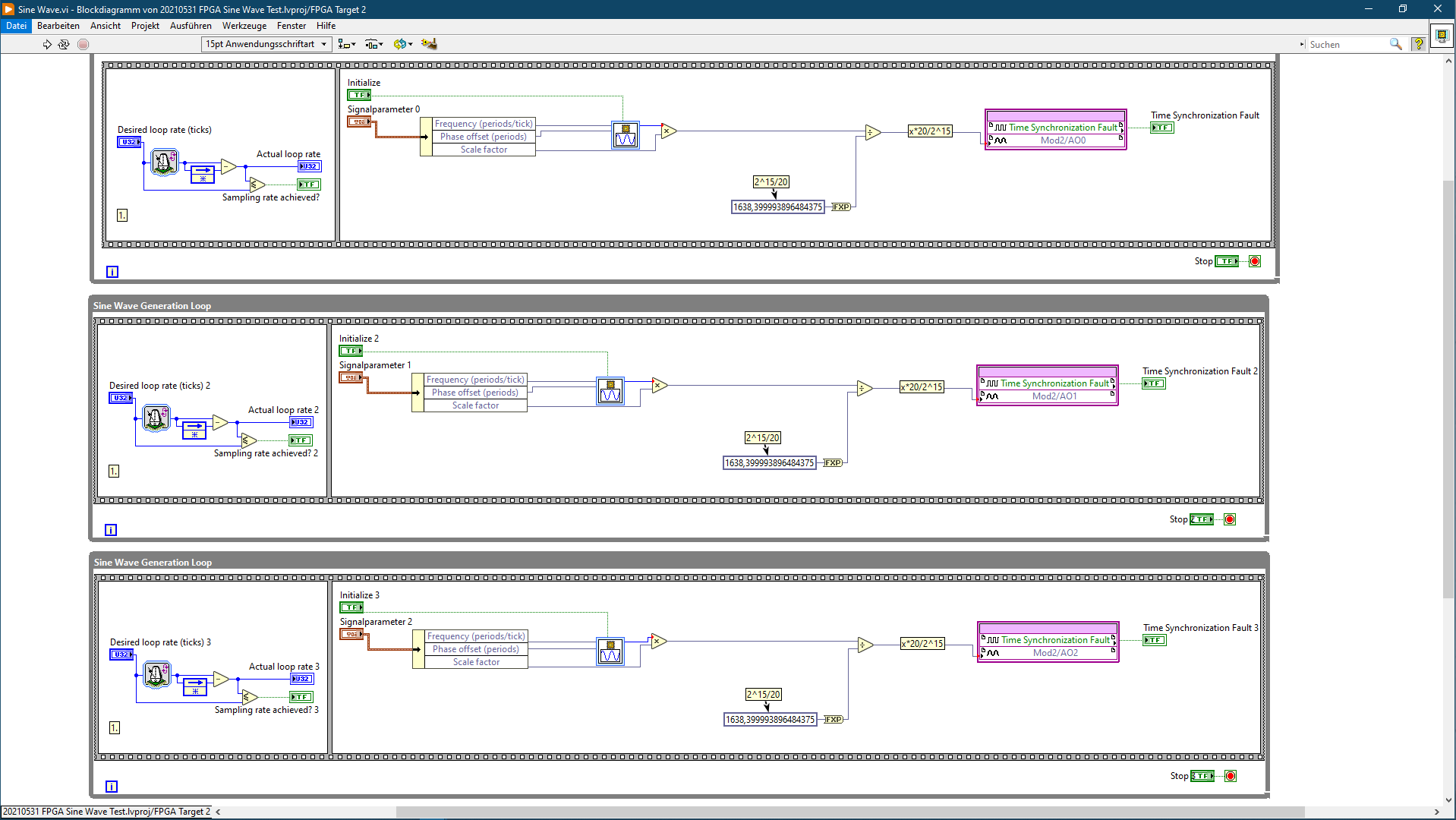Select the Time Synchronization Fault boolean indicator terminal
Viewport: 1456px width, 820px height.
pyautogui.click(x=1162, y=128)
